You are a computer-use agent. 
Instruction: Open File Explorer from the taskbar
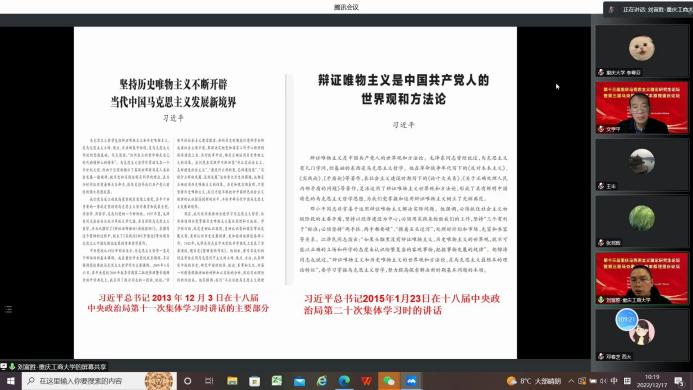point(232,381)
